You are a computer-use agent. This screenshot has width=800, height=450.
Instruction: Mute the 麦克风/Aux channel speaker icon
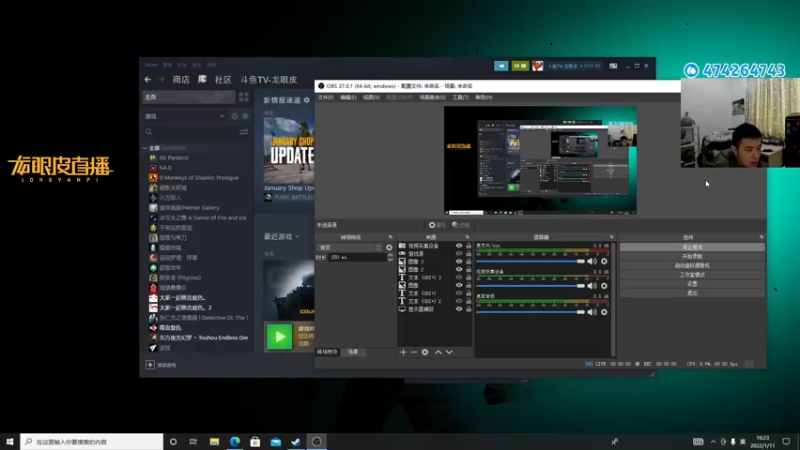coord(592,261)
